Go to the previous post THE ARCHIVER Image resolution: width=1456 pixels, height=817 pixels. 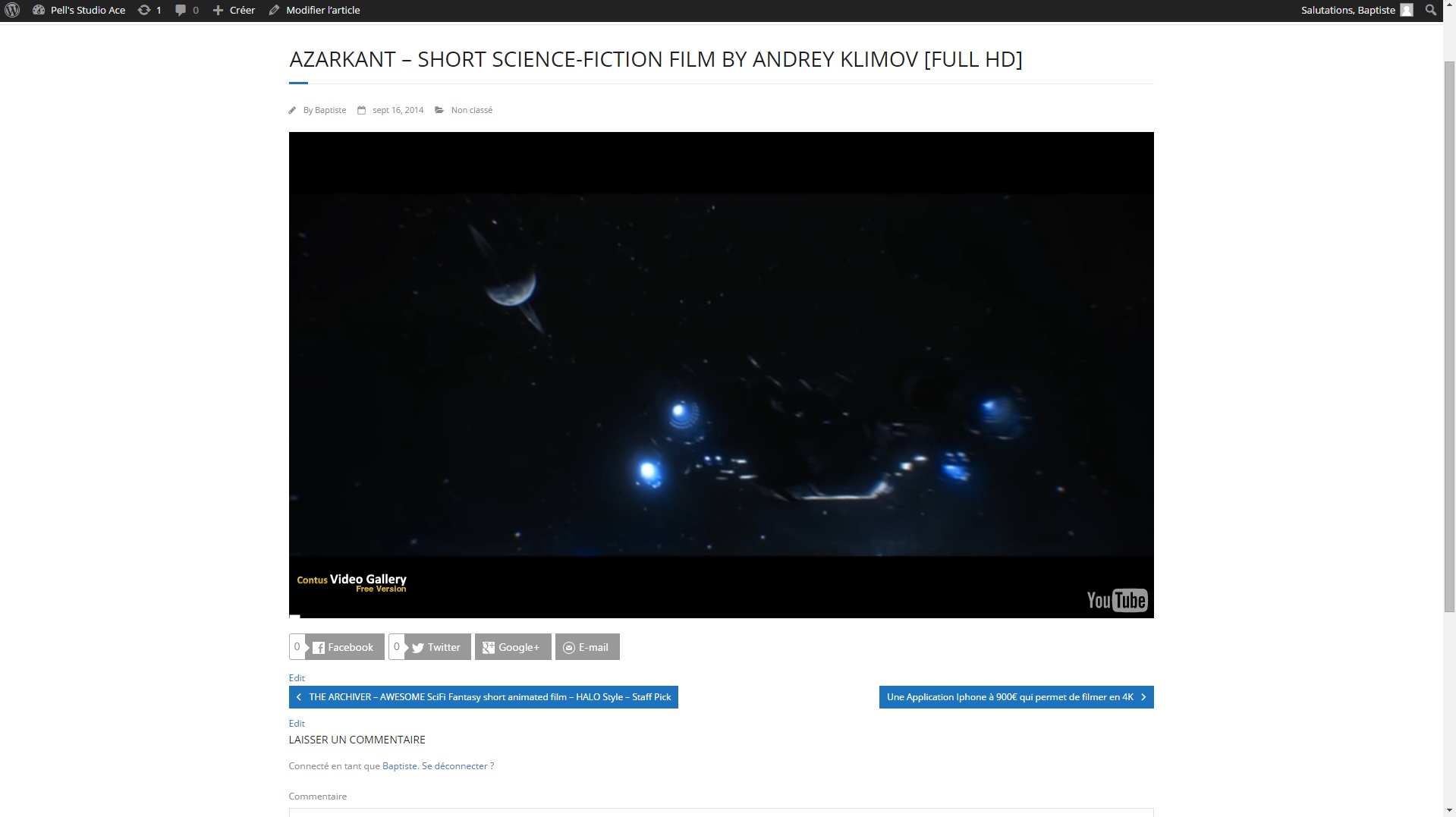click(x=483, y=697)
